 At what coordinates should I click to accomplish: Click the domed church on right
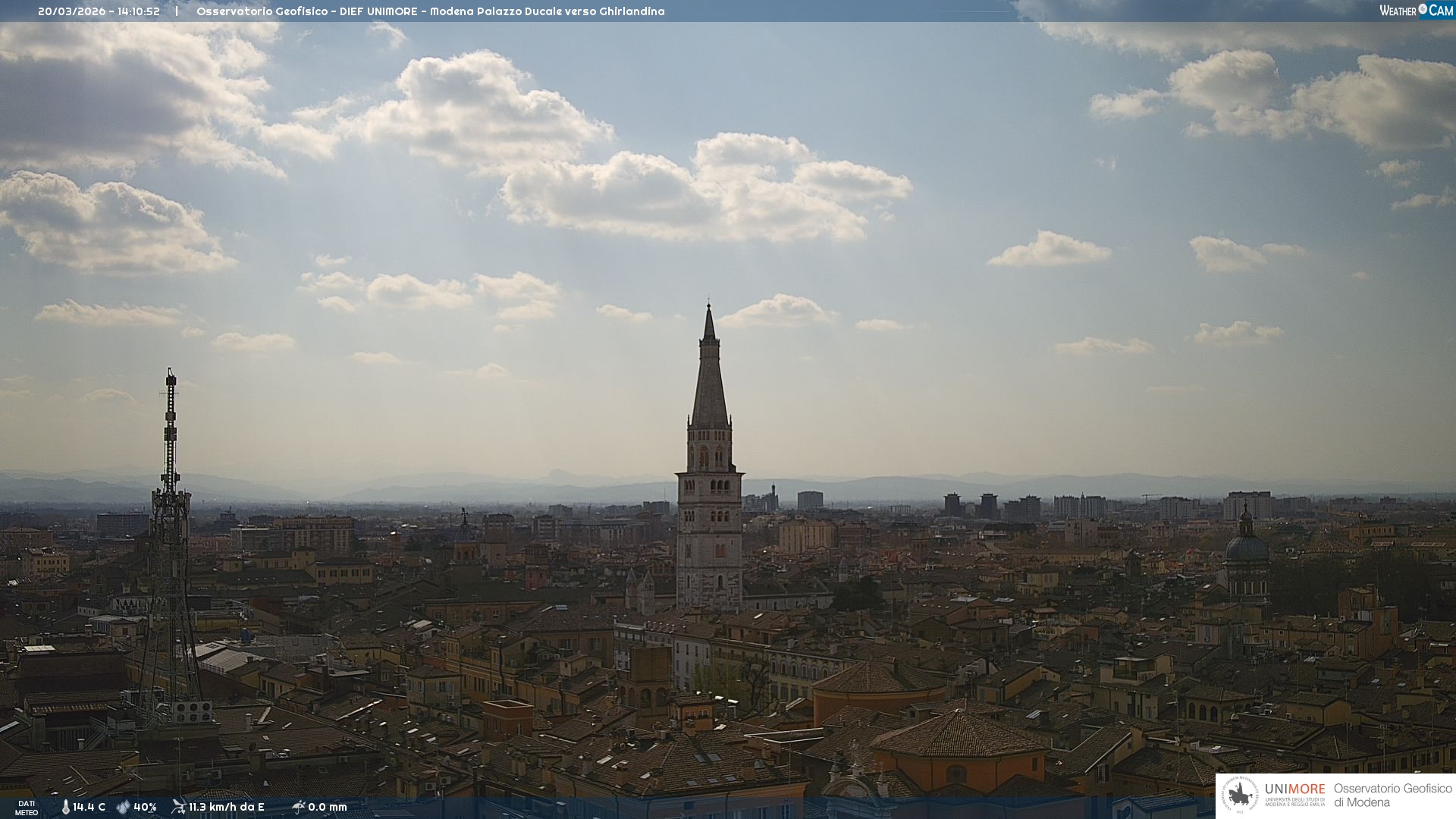tap(1246, 550)
